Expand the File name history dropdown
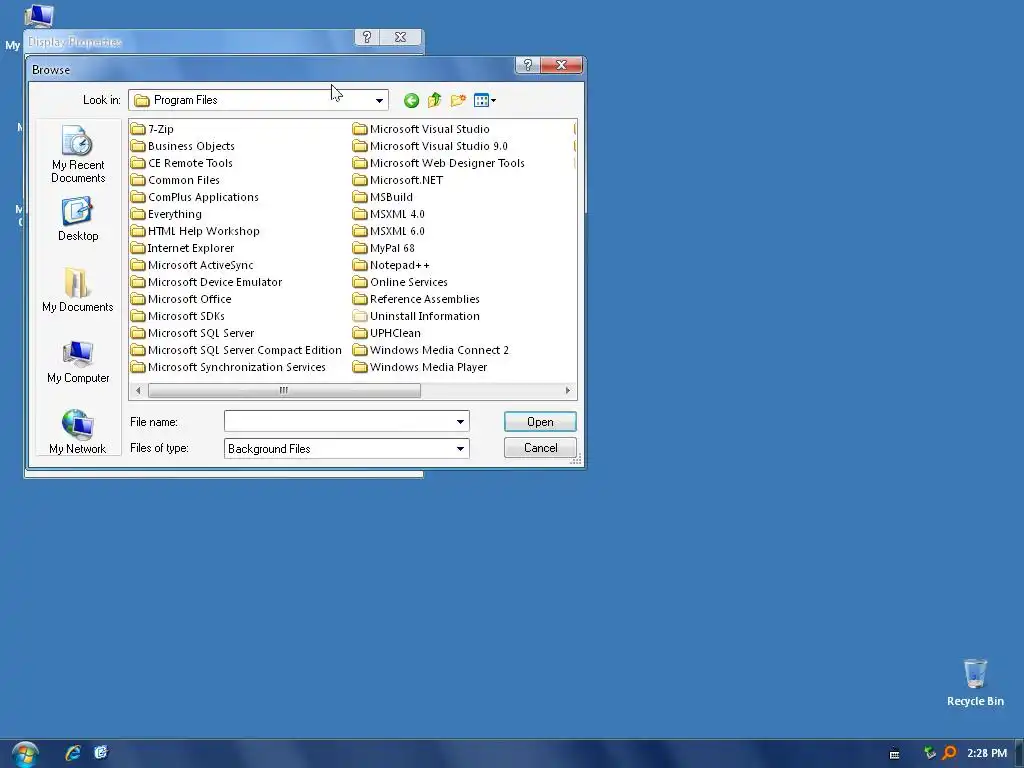 460,422
